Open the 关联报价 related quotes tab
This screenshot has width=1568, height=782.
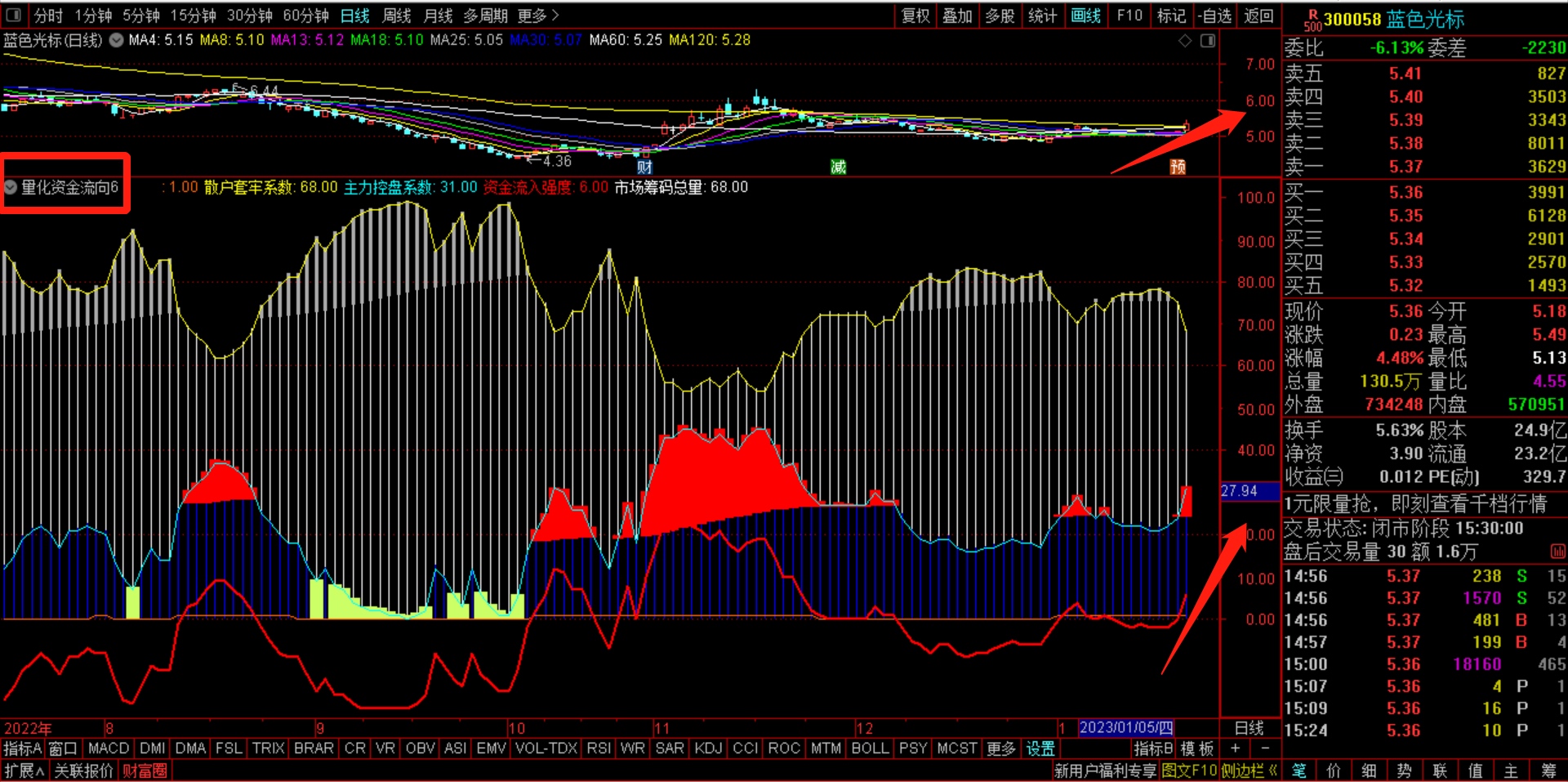83,771
